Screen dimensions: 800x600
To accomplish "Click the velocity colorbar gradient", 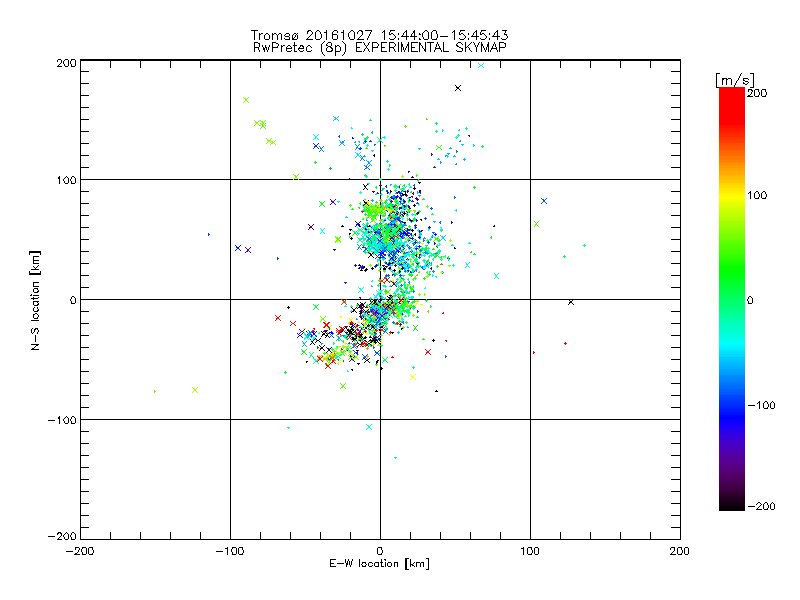I will click(x=732, y=299).
